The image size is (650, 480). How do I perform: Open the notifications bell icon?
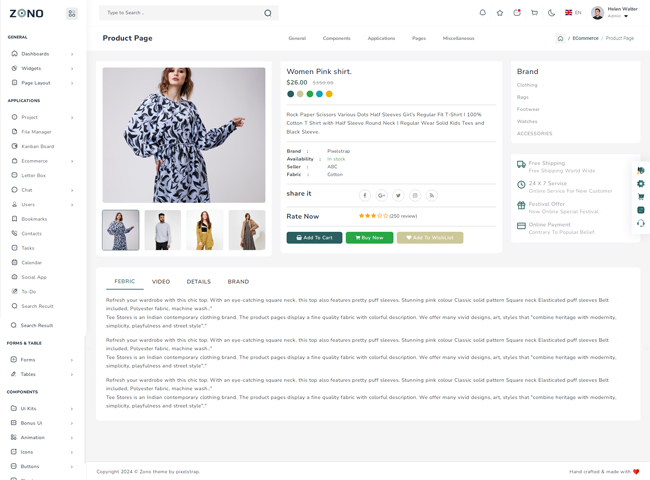[482, 13]
